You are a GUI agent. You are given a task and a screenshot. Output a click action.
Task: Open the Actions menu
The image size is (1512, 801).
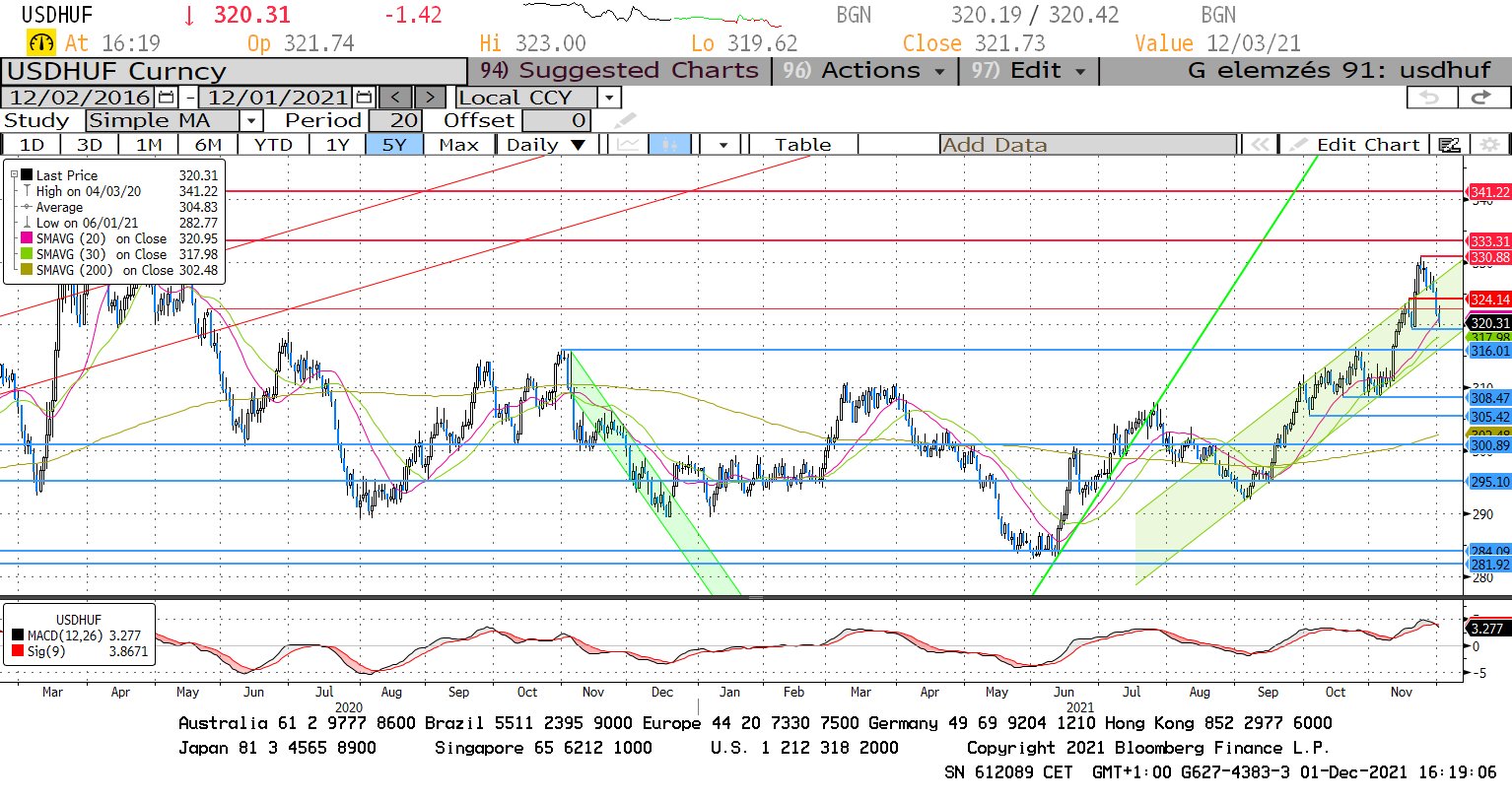pyautogui.click(x=863, y=71)
